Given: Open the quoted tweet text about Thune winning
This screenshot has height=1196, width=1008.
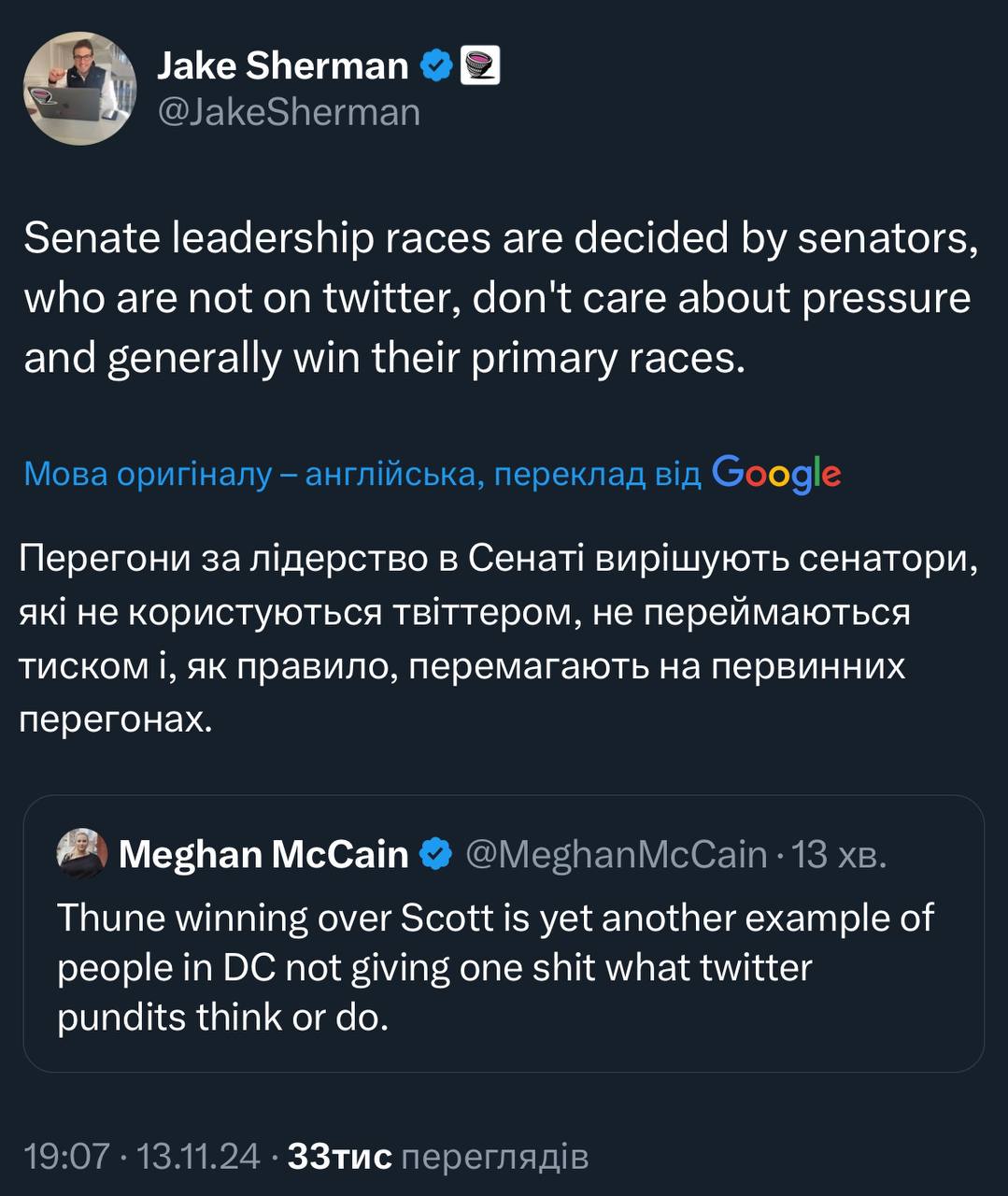Looking at the screenshot, I should point(495,967).
